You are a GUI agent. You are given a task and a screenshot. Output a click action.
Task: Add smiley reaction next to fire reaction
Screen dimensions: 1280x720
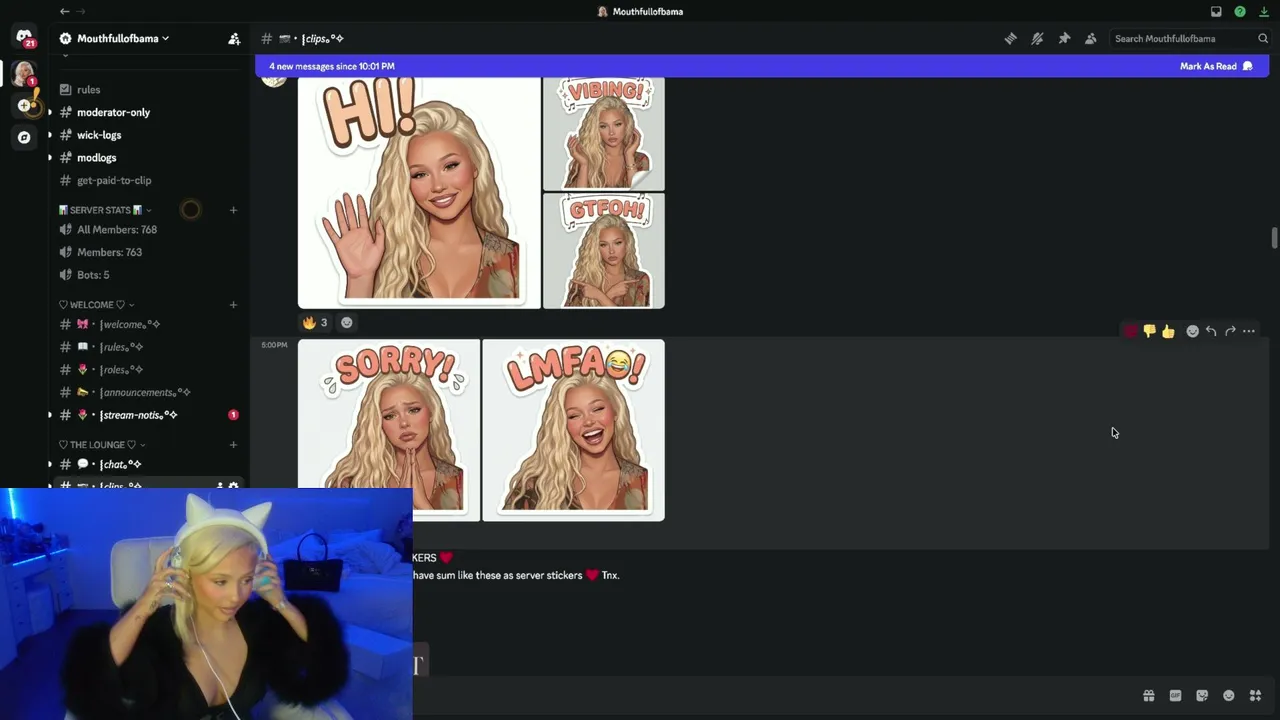pyautogui.click(x=347, y=322)
